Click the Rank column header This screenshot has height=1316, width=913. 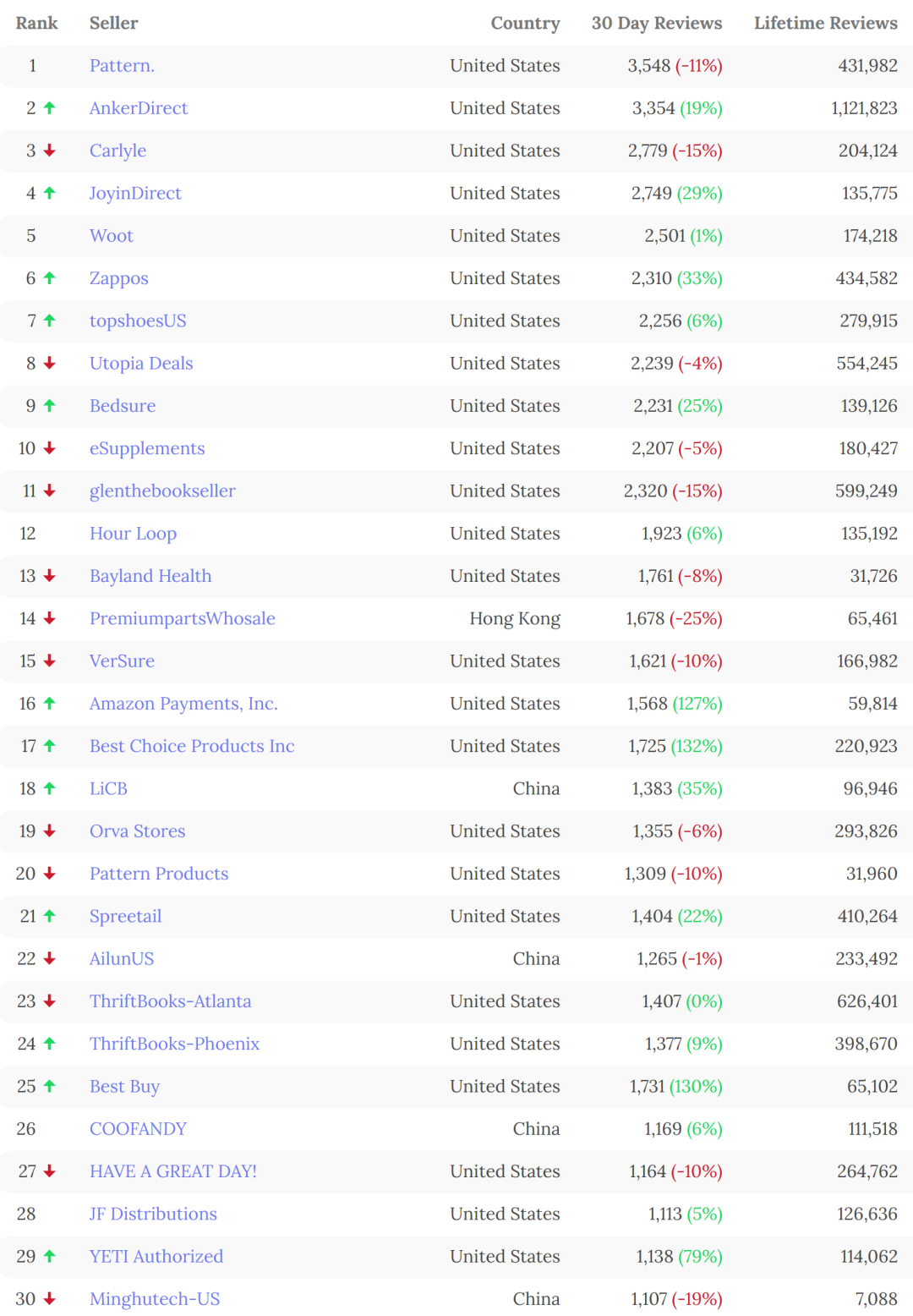coord(36,23)
